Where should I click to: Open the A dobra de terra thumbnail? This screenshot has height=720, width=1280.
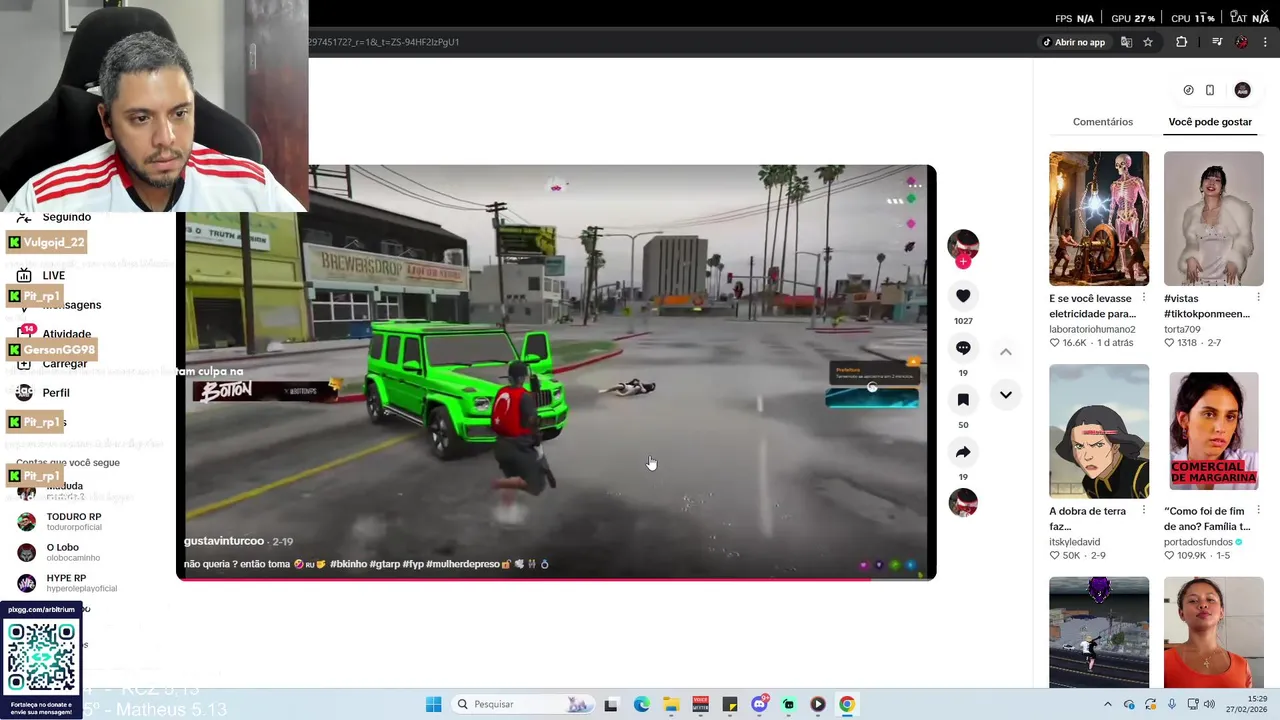click(x=1099, y=432)
